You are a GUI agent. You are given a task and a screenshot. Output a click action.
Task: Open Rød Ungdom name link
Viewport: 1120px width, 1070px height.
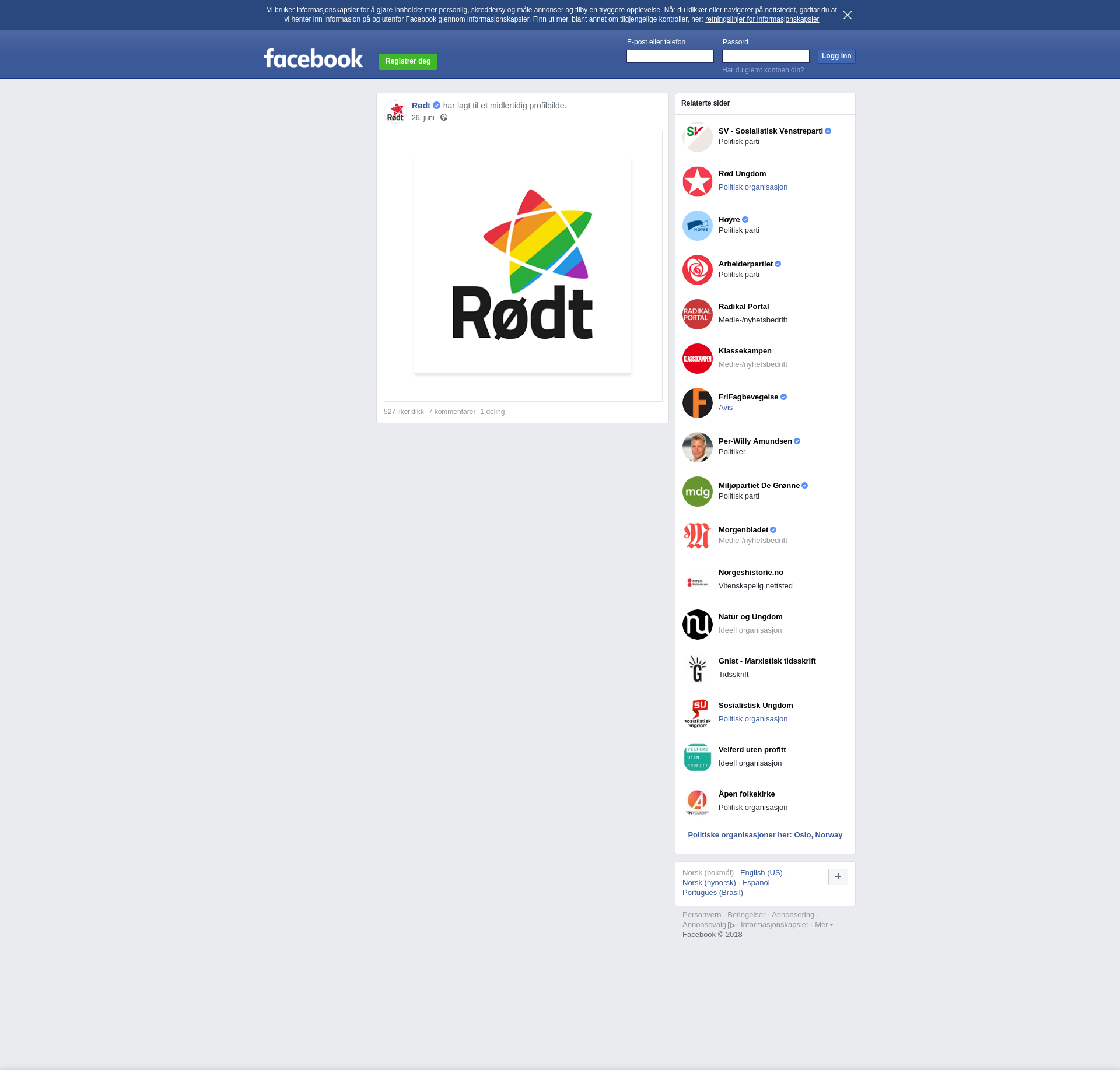point(742,174)
